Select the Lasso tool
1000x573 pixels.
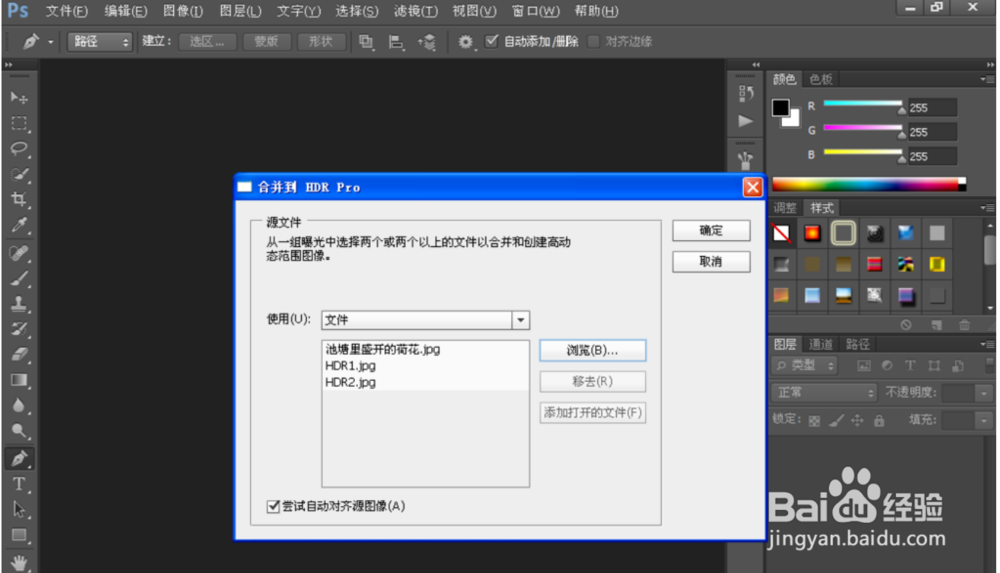(x=19, y=149)
